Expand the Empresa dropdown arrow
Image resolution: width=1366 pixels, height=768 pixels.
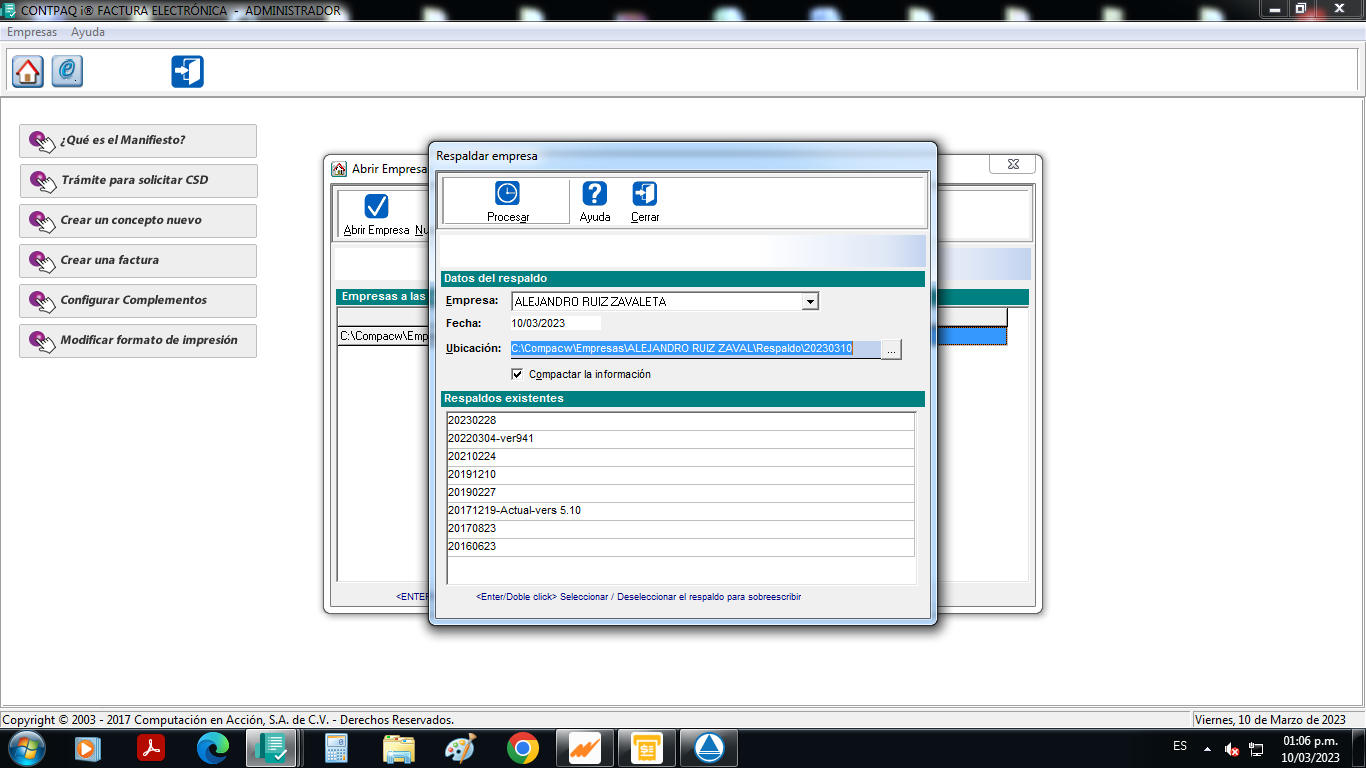[x=811, y=301]
